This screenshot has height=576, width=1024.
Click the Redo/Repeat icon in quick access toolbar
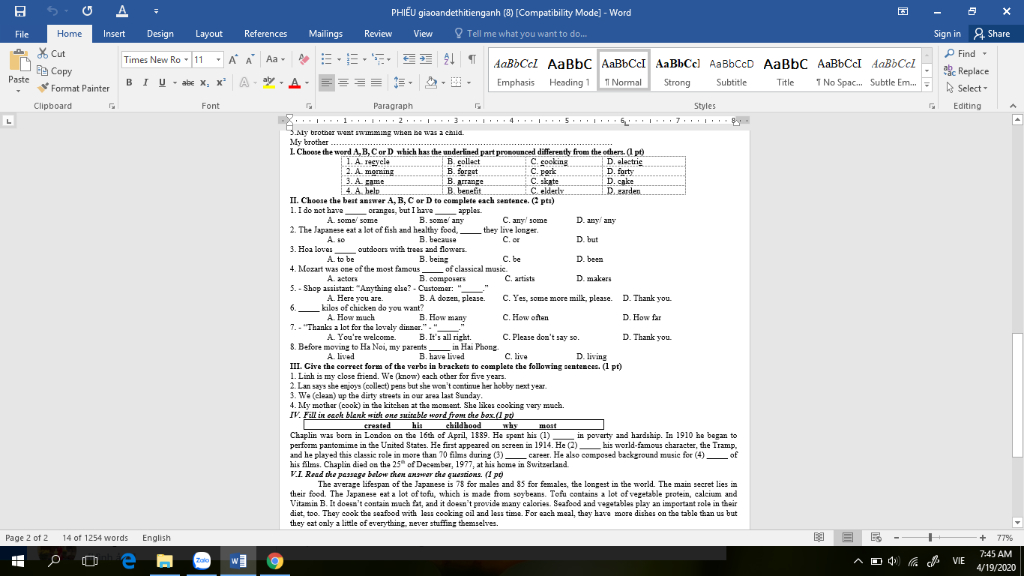click(87, 12)
